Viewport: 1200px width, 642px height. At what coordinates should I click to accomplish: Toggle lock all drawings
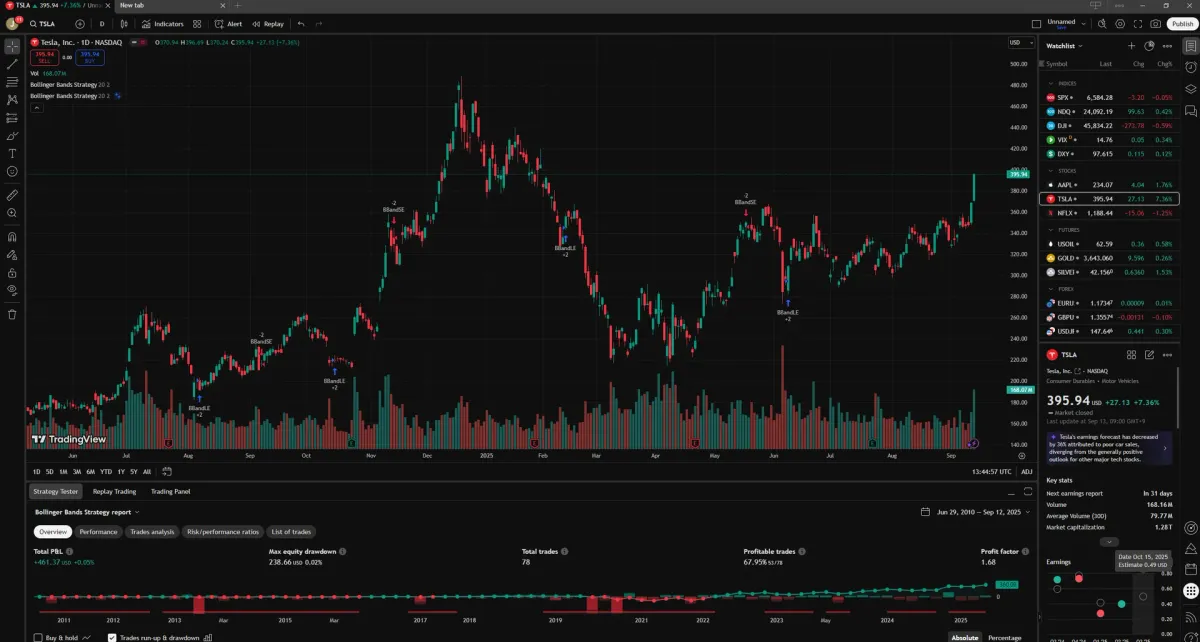click(x=12, y=272)
